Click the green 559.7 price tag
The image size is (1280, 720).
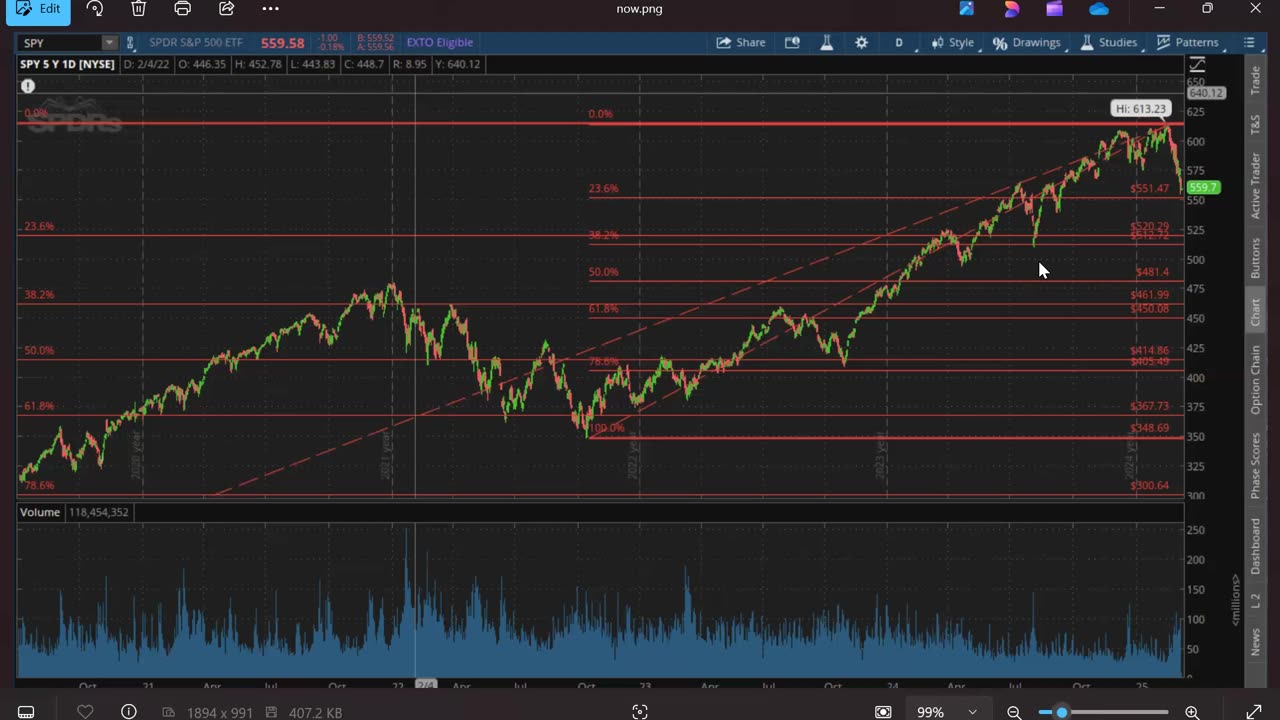pyautogui.click(x=1203, y=187)
